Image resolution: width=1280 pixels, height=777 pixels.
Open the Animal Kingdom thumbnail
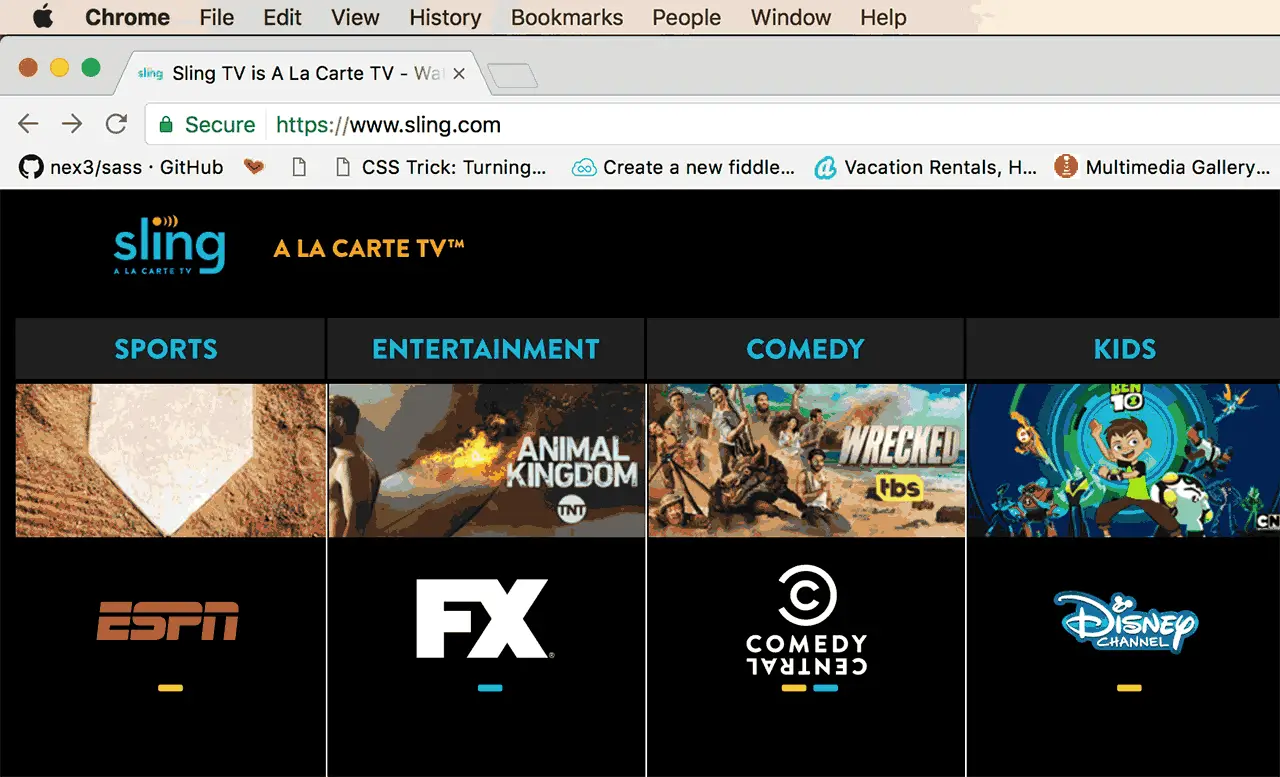point(486,460)
